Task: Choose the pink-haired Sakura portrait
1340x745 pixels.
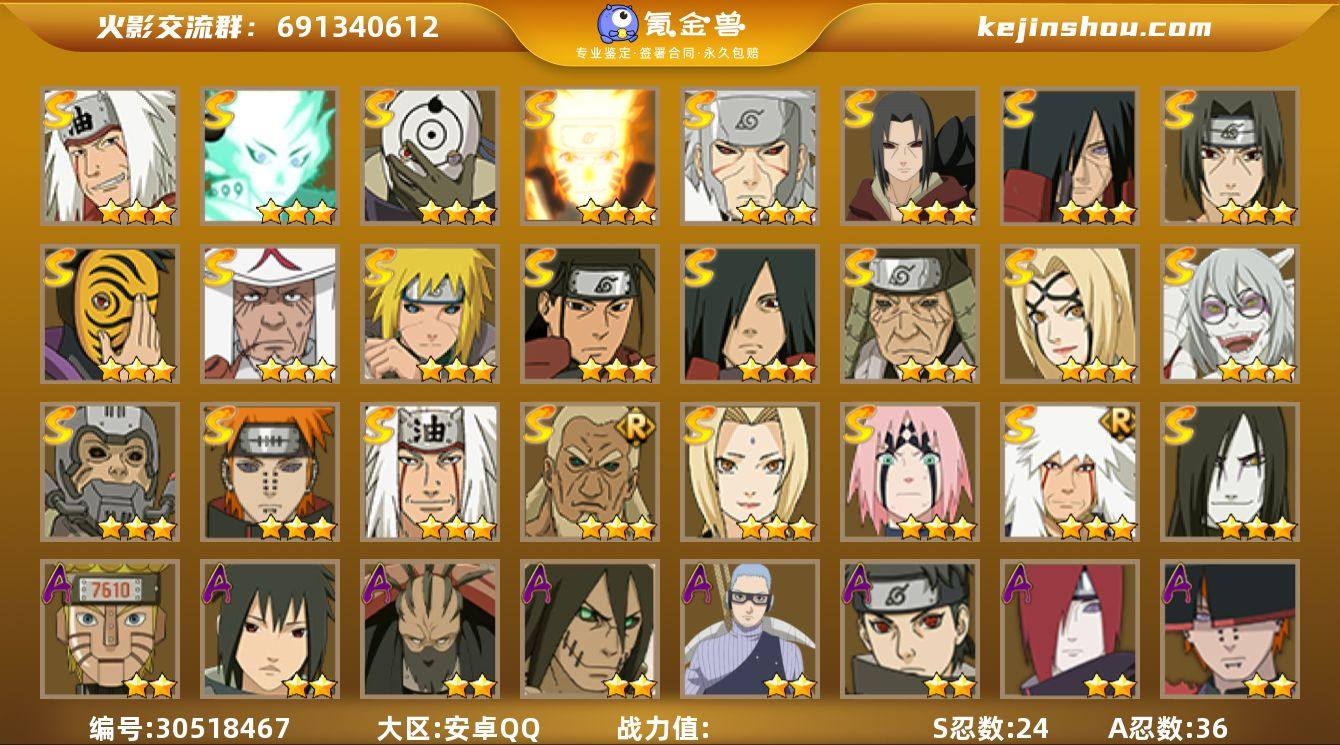Action: coord(910,472)
